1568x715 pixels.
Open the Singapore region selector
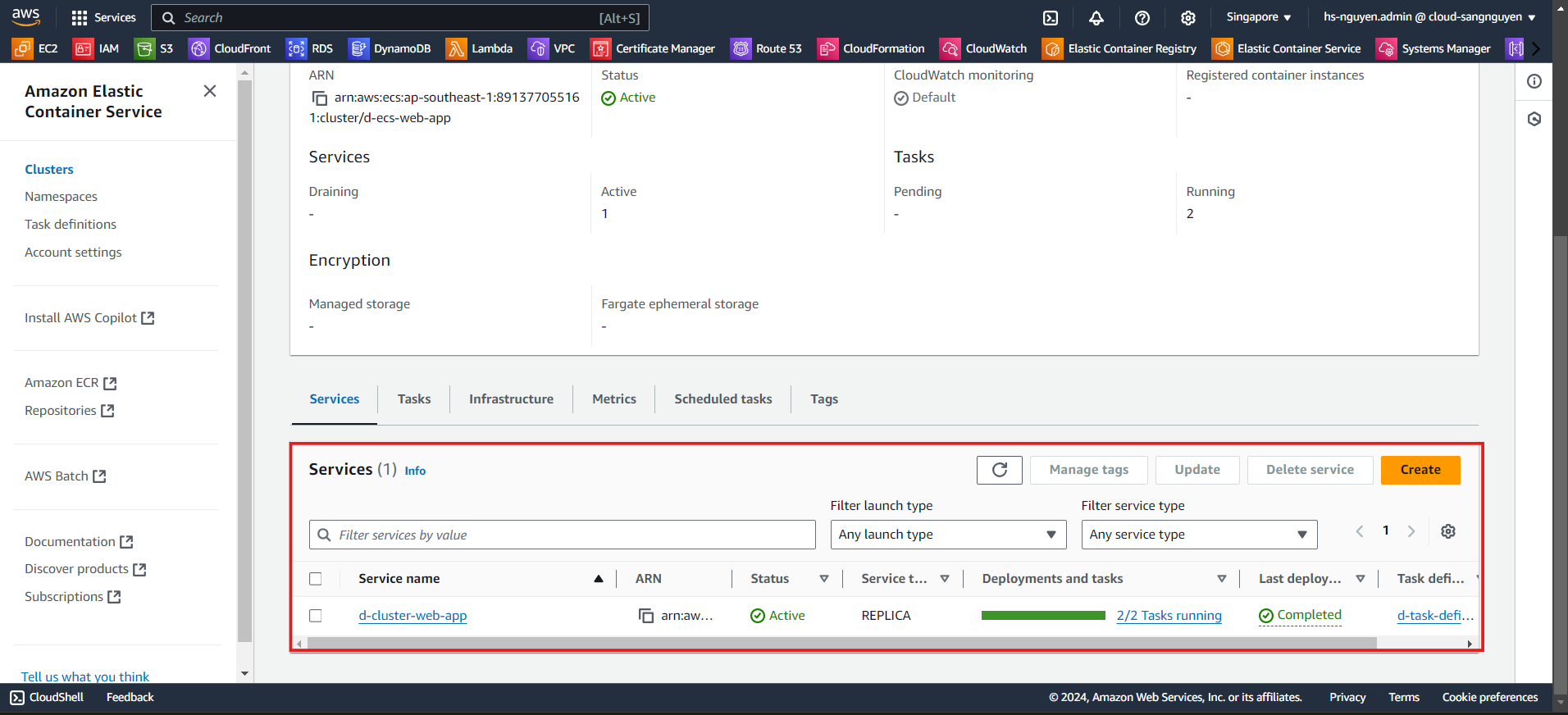1258,17
